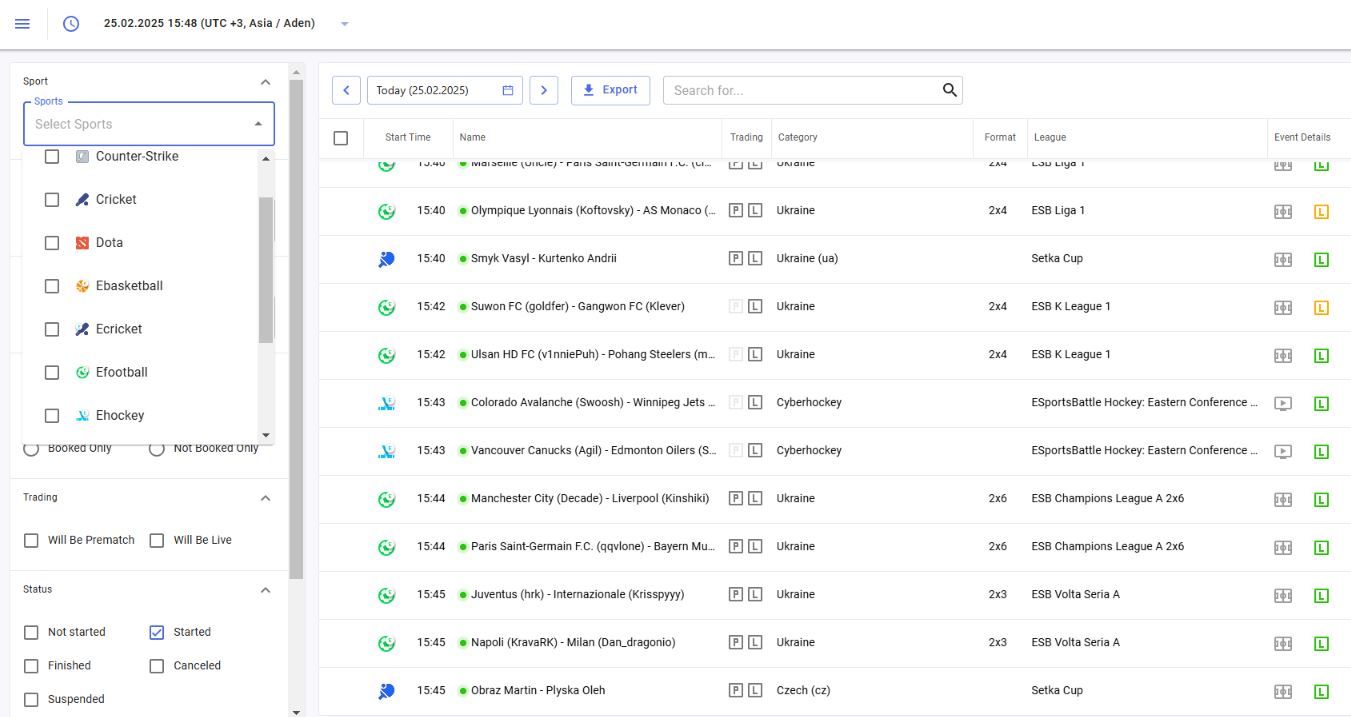Go to the next day arrow button

coord(543,90)
